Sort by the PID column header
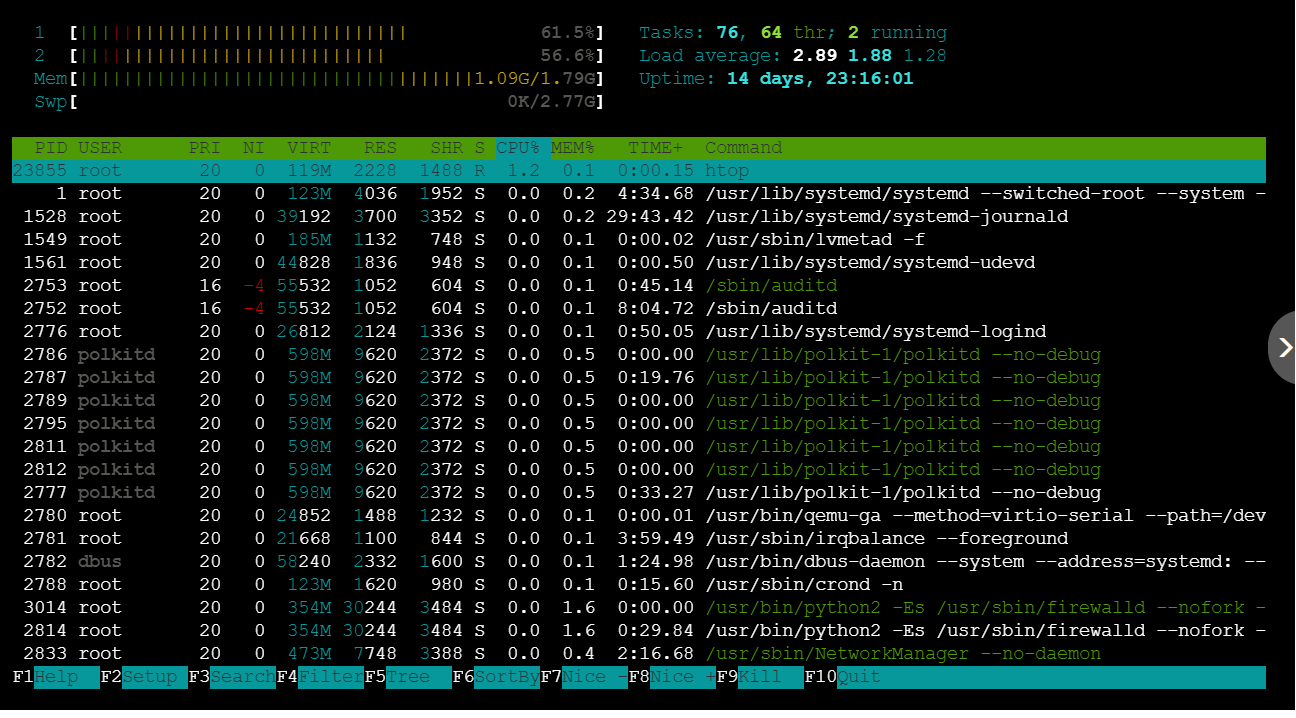 pyautogui.click(x=51, y=148)
